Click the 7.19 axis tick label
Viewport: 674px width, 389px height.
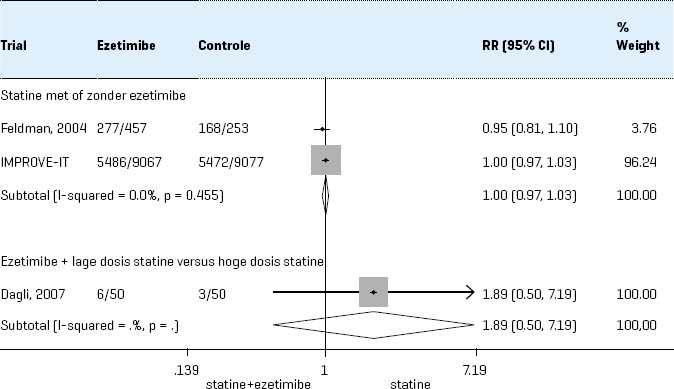[475, 370]
